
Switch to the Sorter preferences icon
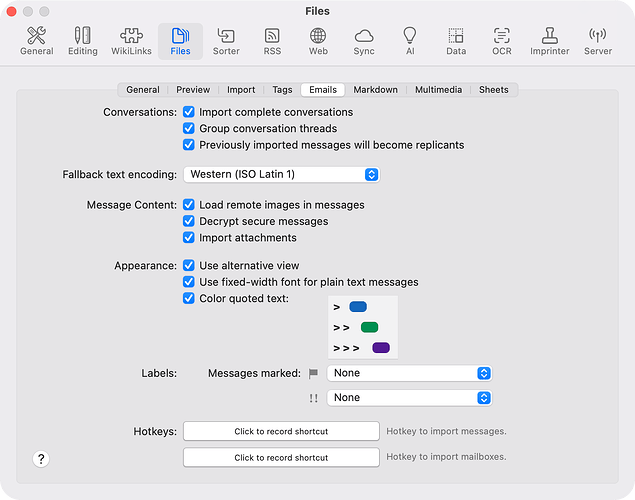[x=226, y=41]
